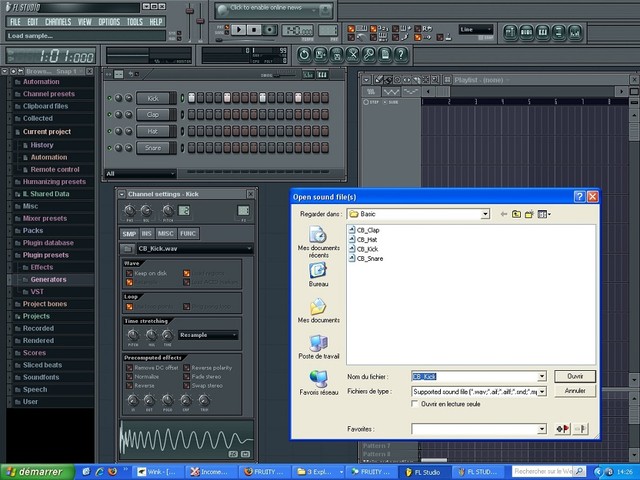Open the project info document icon

385,54
